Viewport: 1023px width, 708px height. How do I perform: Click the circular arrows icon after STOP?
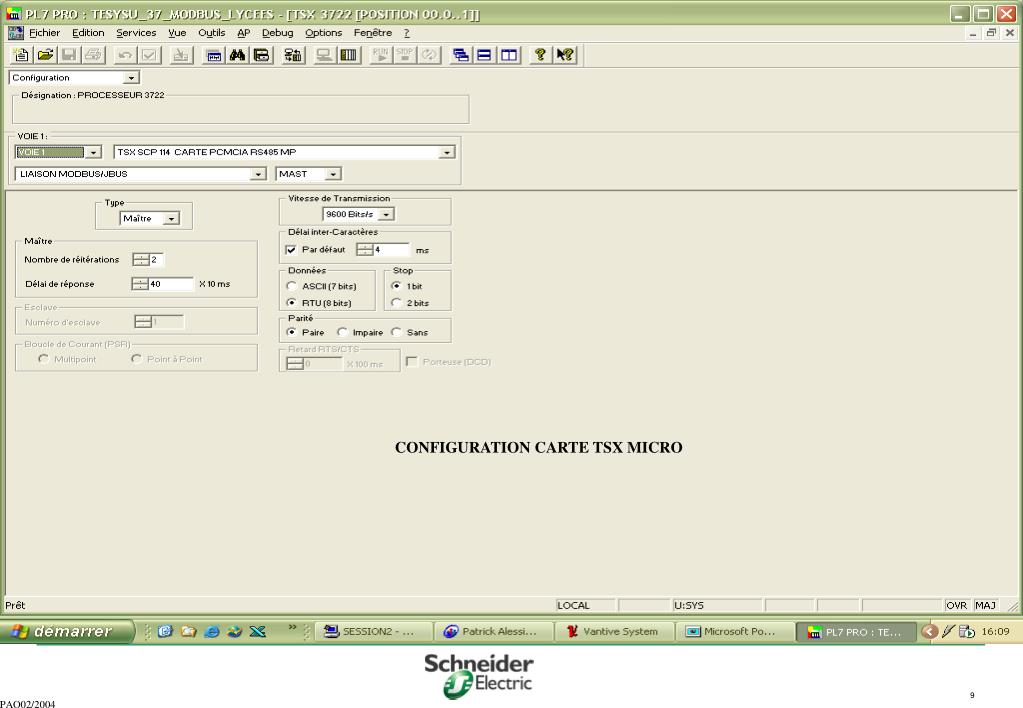pos(429,55)
